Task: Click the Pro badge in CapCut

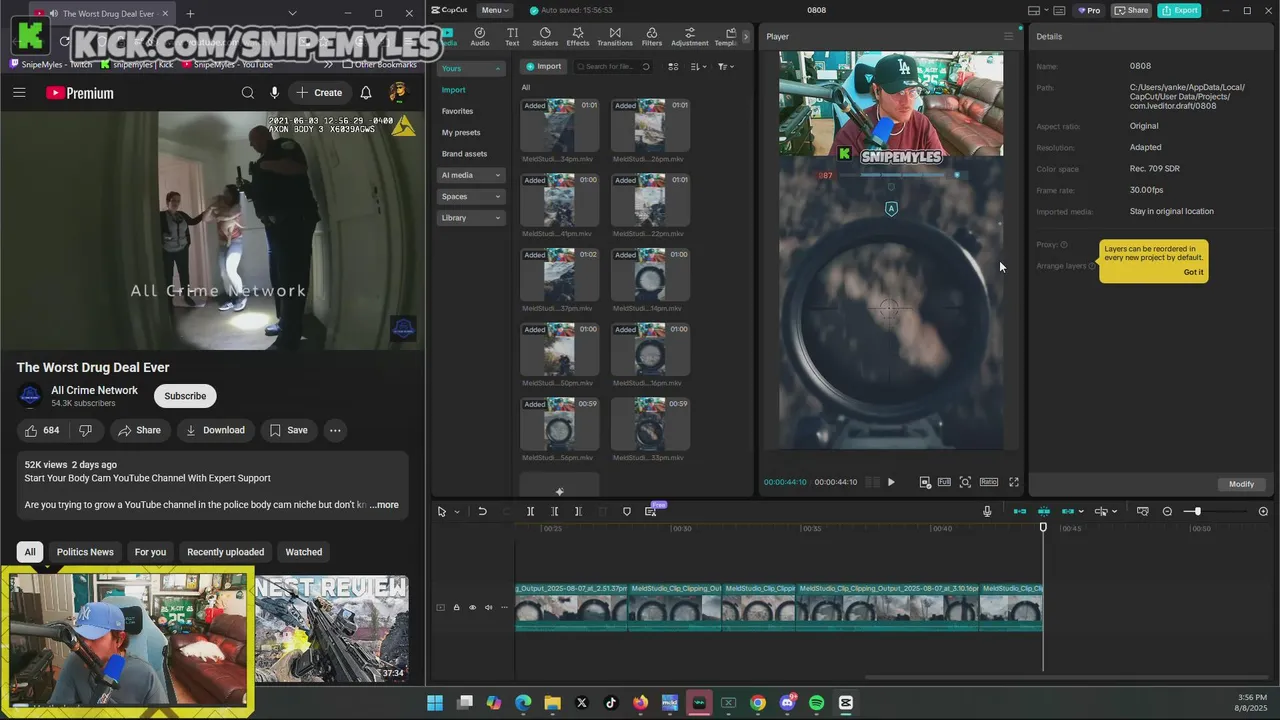Action: click(1089, 10)
